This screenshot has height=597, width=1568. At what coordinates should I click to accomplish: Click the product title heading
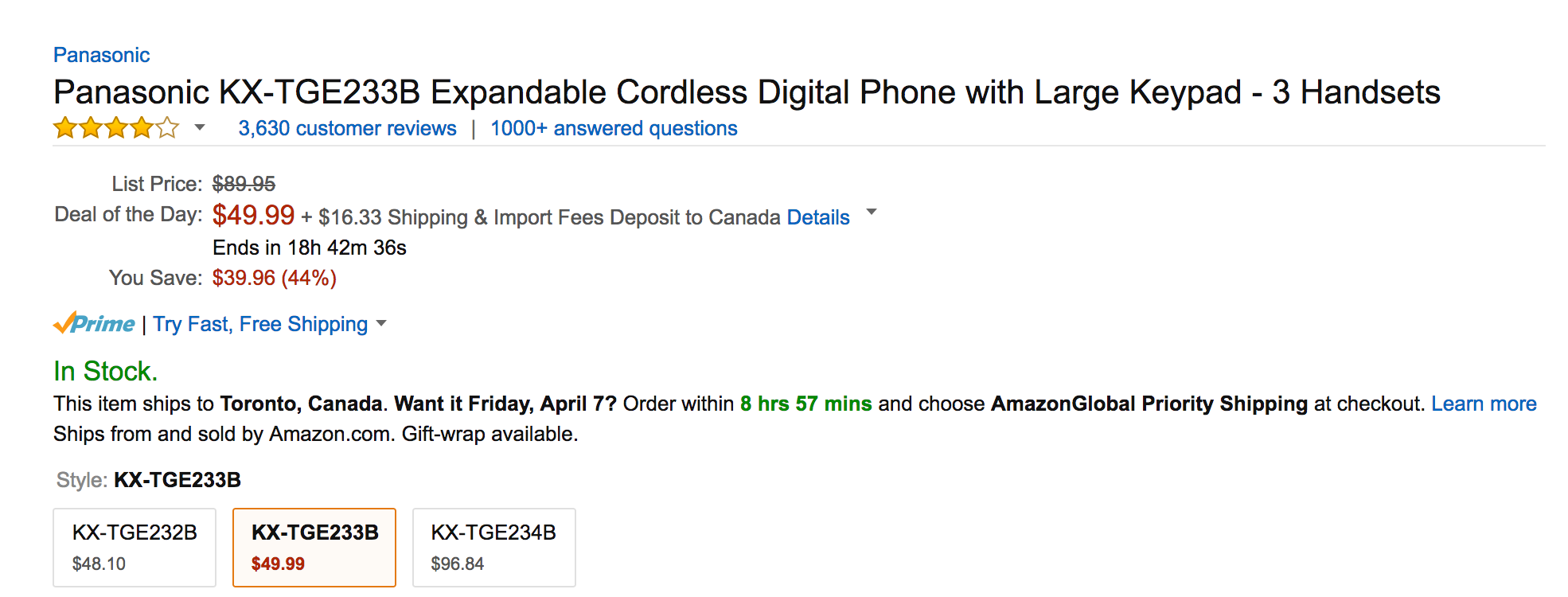747,92
